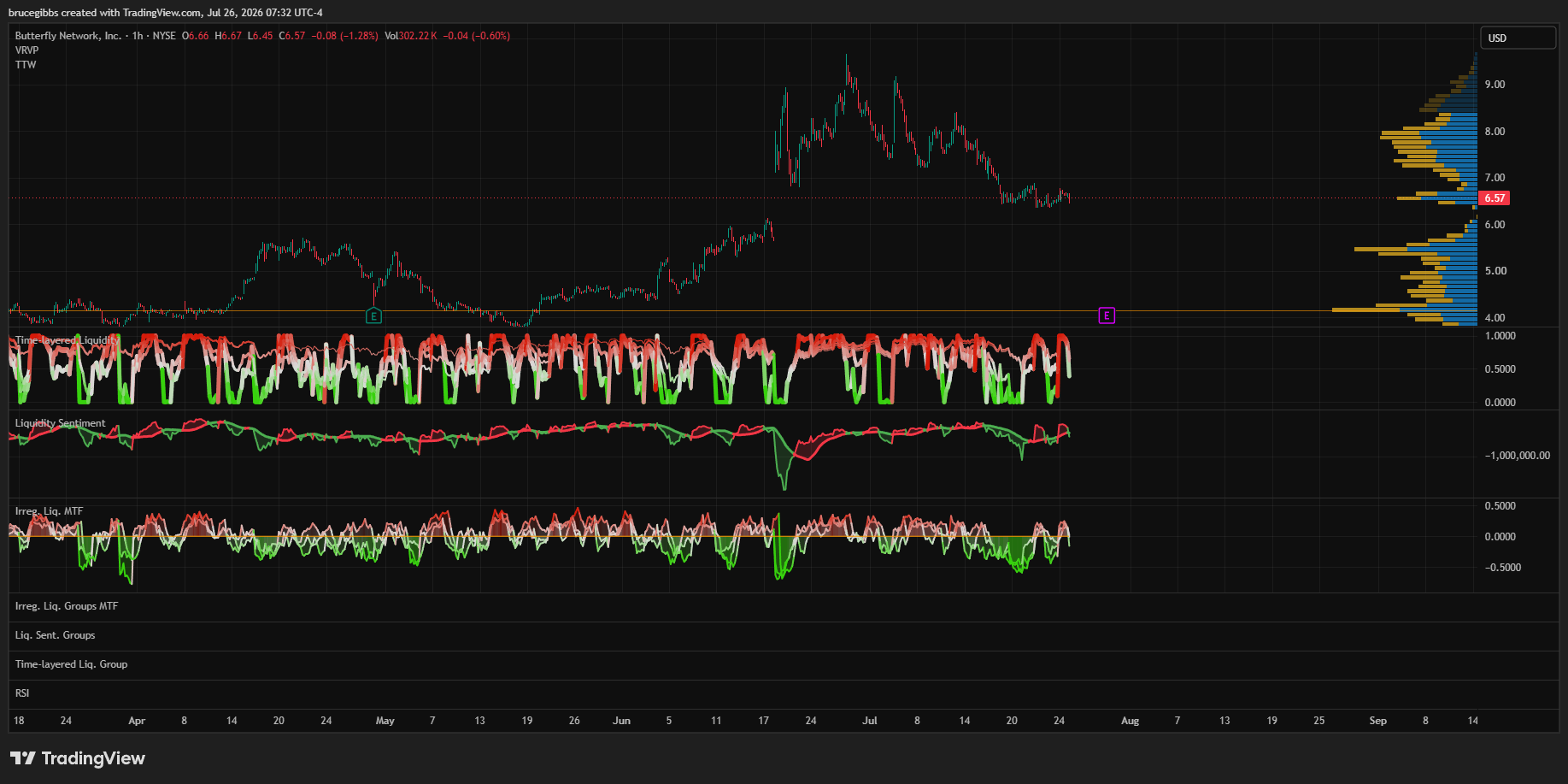
Task: Click the Sep label on time axis
Action: pos(1378,721)
